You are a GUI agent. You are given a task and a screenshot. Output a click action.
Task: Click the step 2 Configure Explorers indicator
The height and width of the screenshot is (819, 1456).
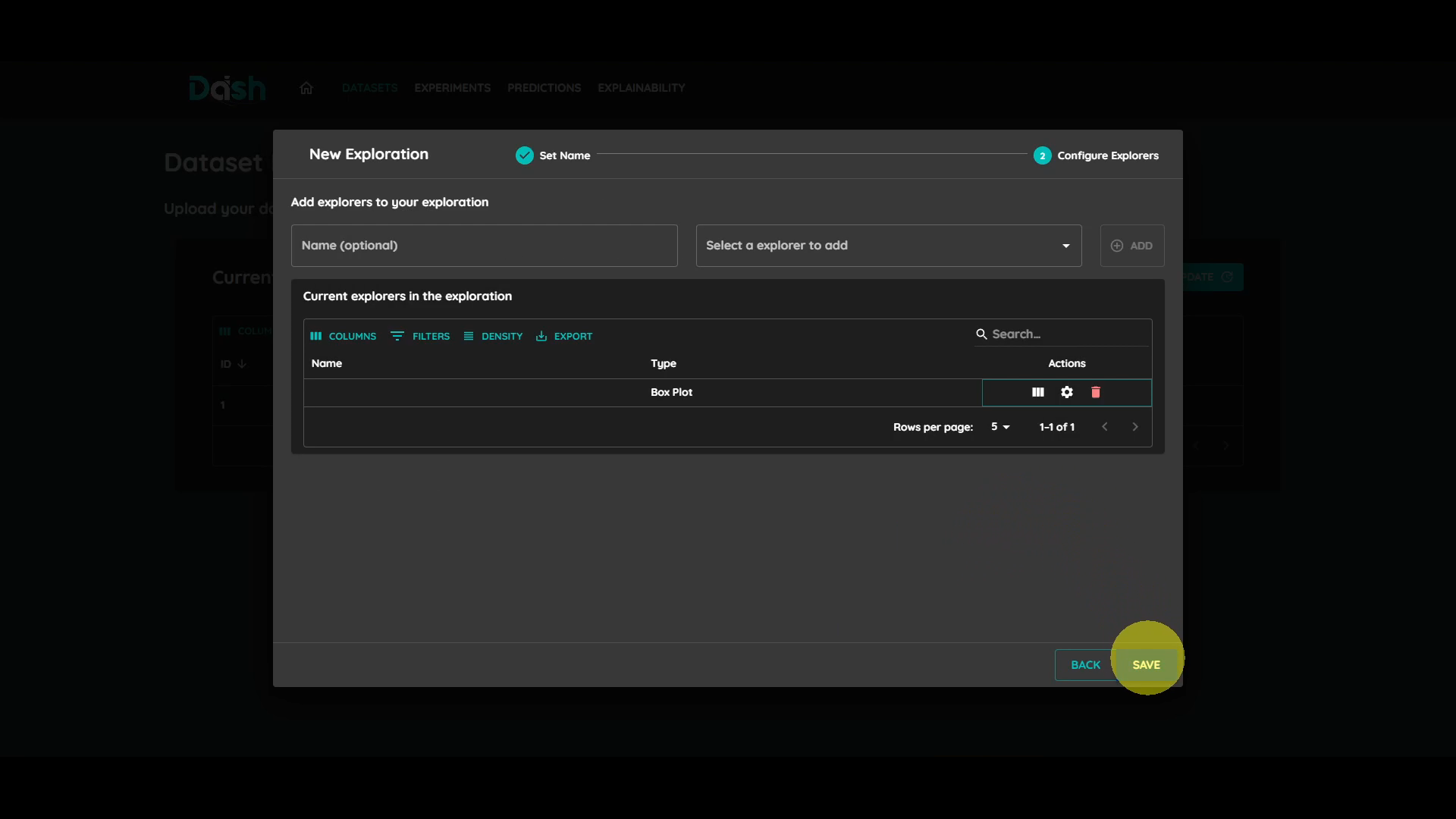[1043, 155]
